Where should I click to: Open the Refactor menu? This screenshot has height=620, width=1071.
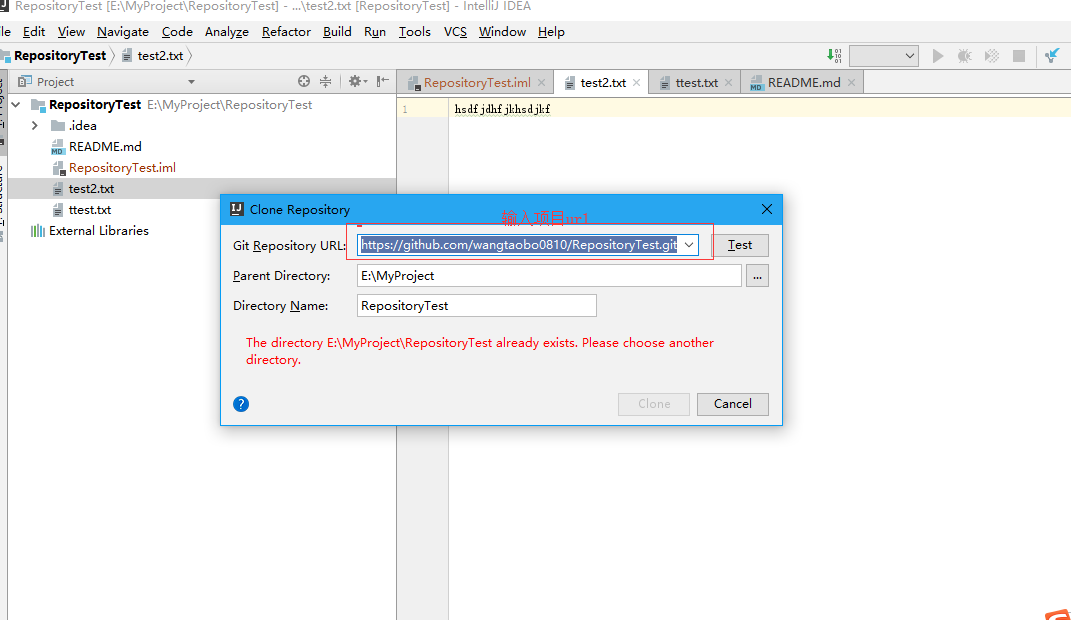click(x=286, y=32)
